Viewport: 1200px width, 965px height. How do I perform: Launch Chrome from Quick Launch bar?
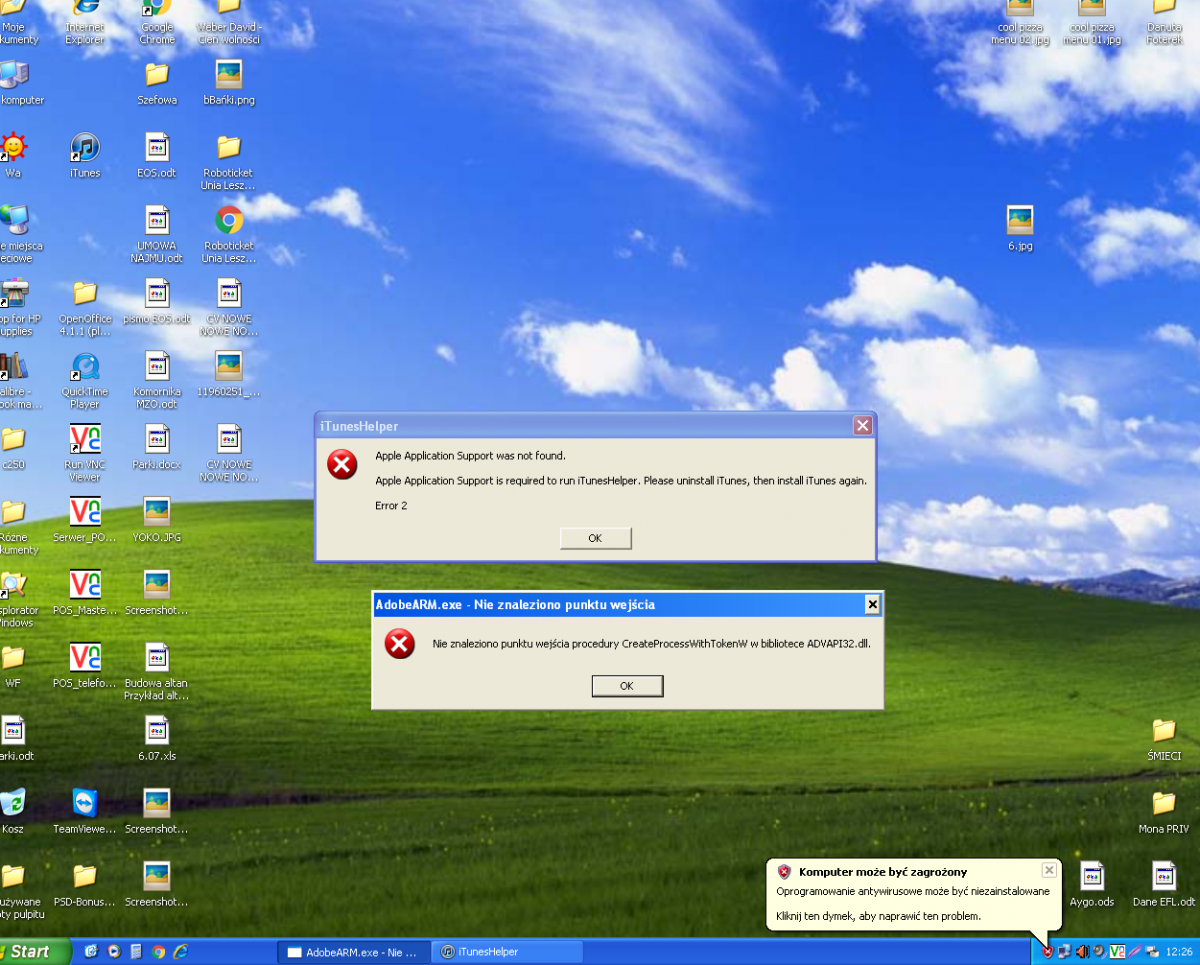coord(158,952)
